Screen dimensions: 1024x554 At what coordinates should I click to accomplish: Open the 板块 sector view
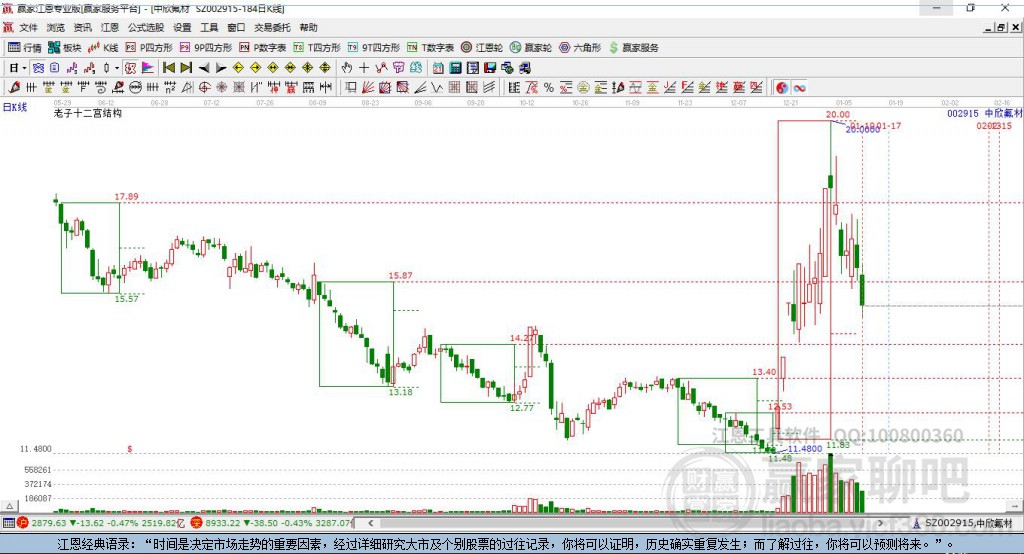[65, 48]
